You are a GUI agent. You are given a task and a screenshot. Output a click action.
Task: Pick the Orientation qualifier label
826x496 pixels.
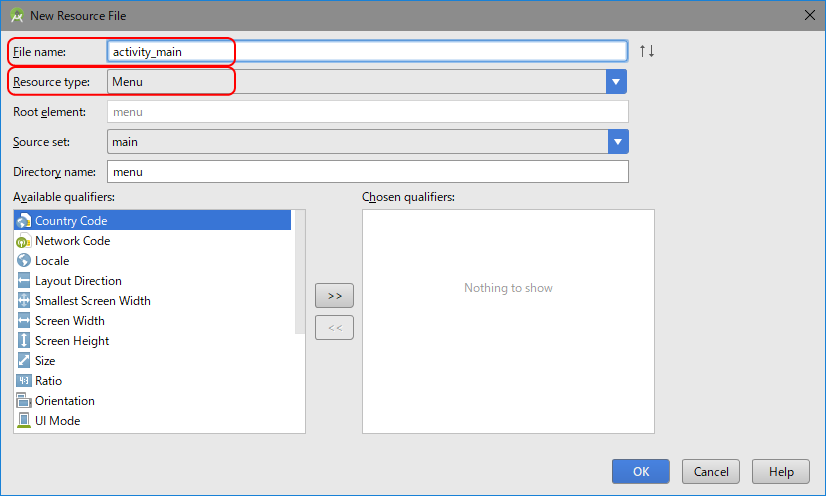pos(65,401)
